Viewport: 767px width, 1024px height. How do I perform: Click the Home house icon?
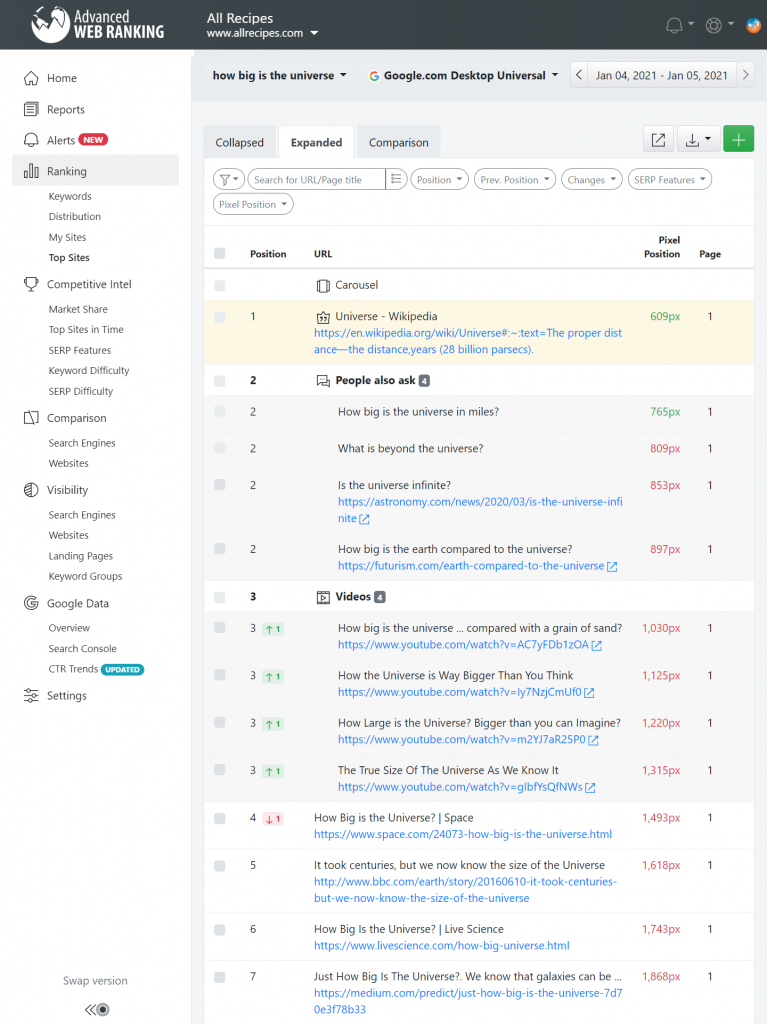click(x=31, y=78)
